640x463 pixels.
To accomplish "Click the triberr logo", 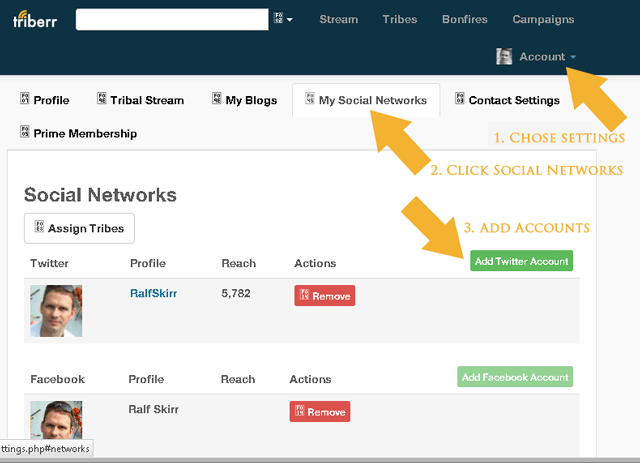I will (x=35, y=20).
